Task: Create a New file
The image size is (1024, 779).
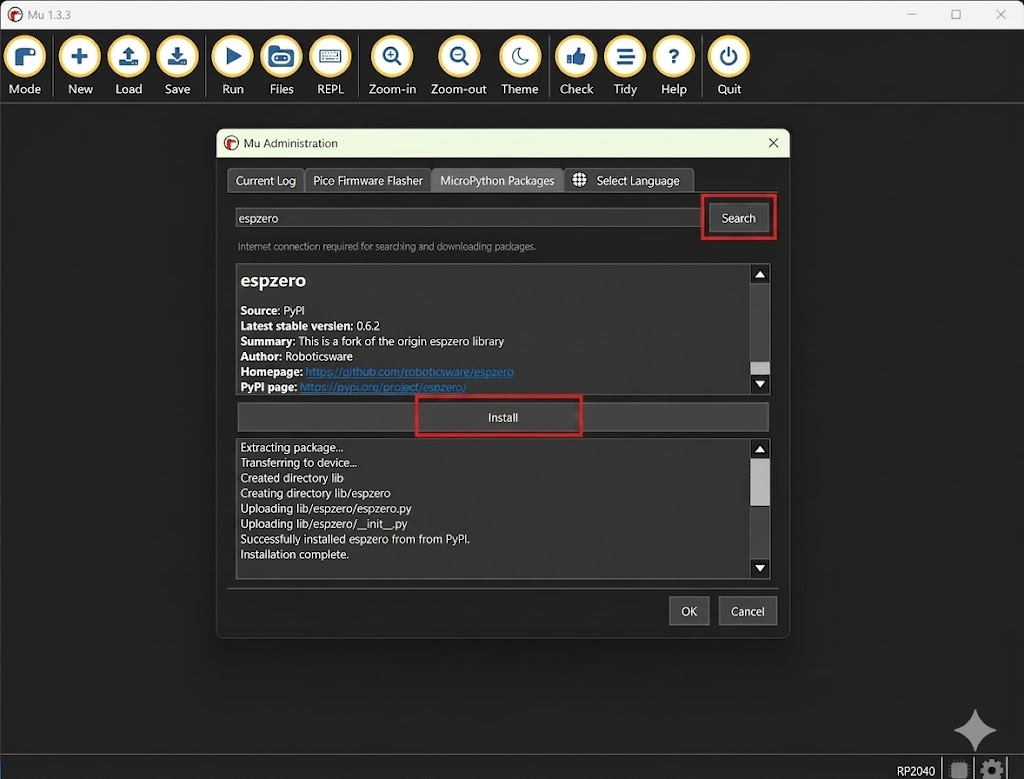Action: click(x=80, y=66)
